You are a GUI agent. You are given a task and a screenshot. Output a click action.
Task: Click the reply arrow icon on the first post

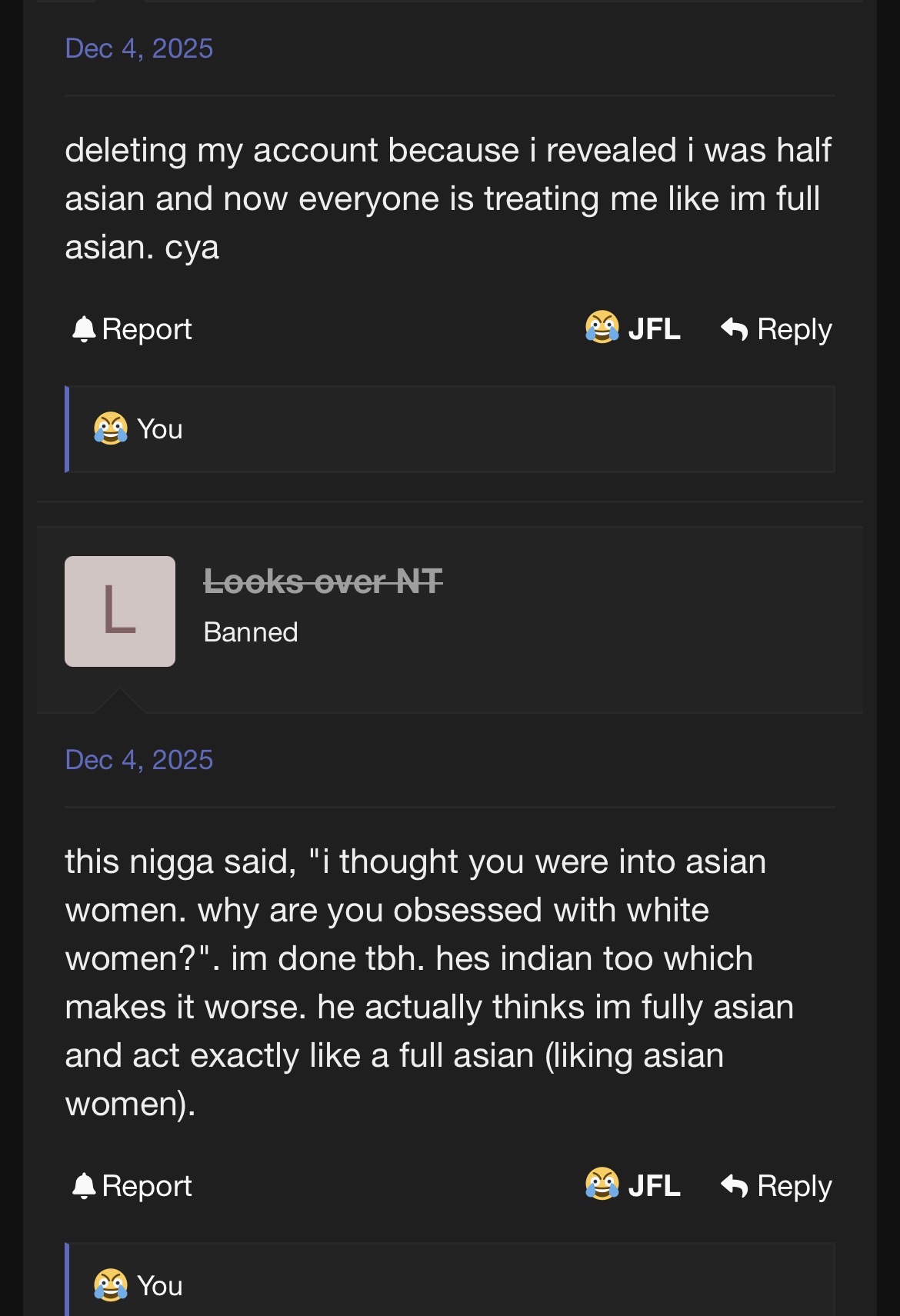734,329
